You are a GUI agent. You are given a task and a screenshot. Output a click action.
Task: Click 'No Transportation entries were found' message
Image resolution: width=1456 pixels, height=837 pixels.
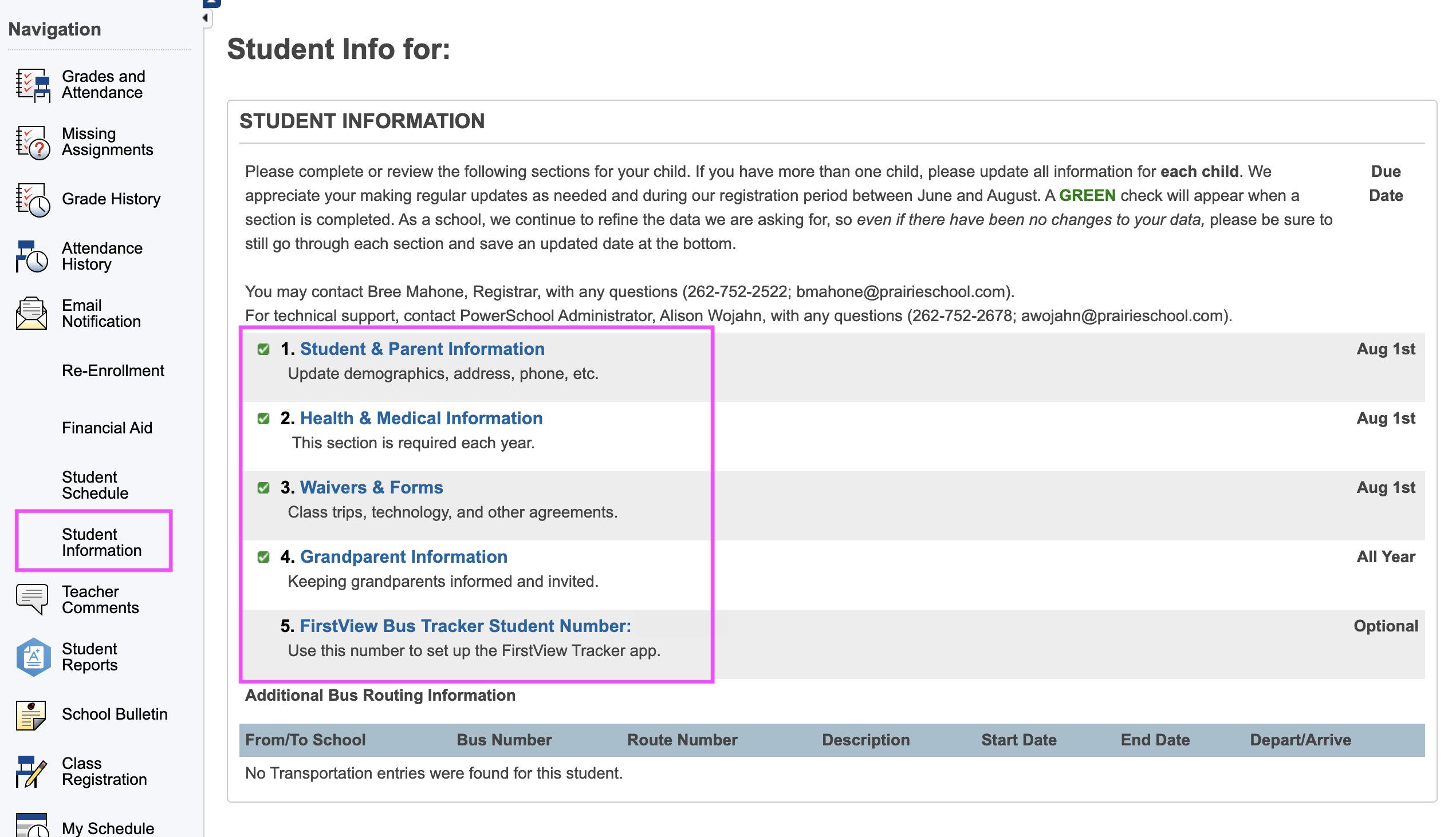(434, 774)
